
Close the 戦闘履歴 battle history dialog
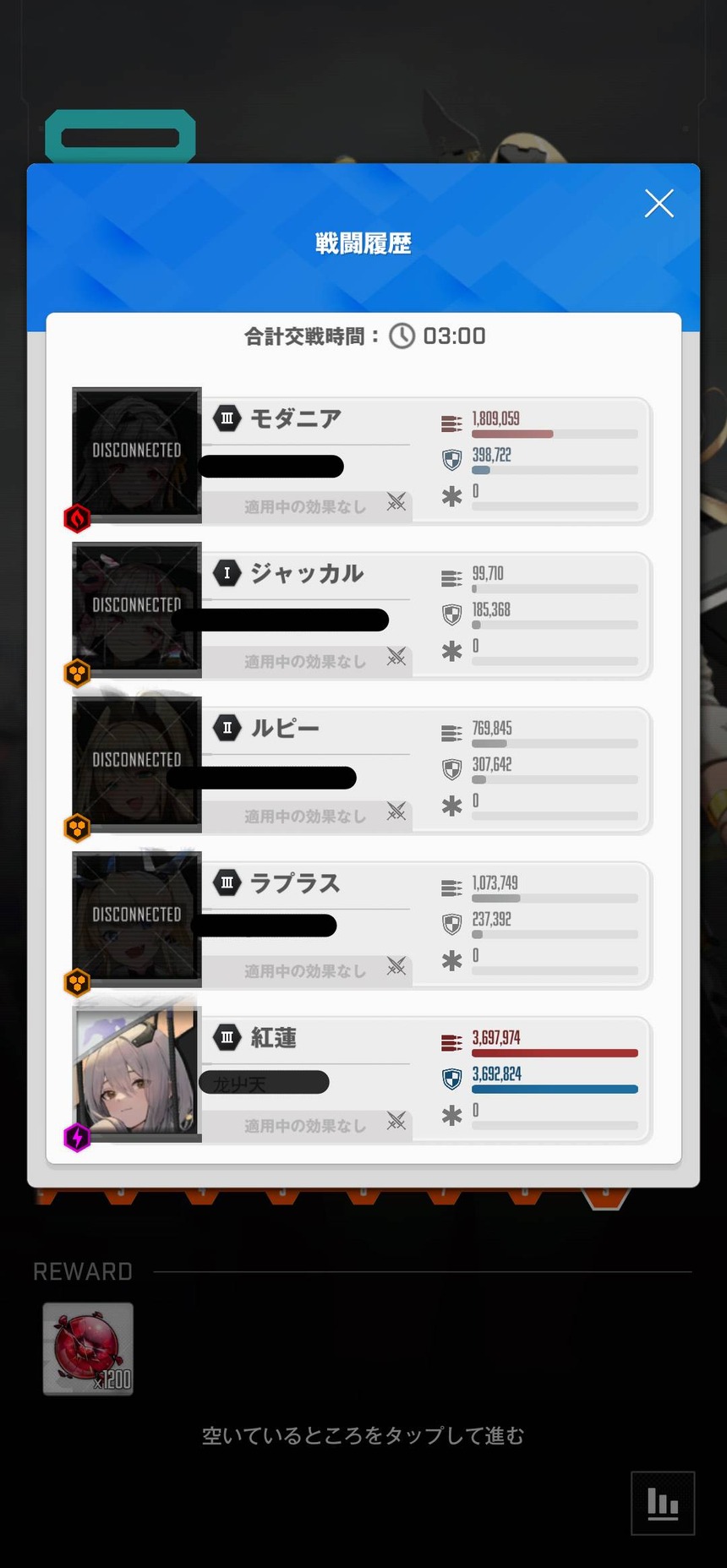[x=659, y=204]
